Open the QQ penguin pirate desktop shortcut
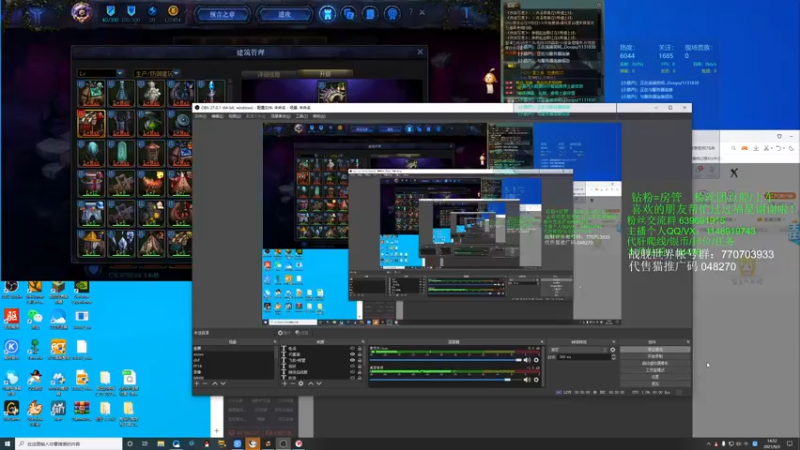 coord(35,381)
